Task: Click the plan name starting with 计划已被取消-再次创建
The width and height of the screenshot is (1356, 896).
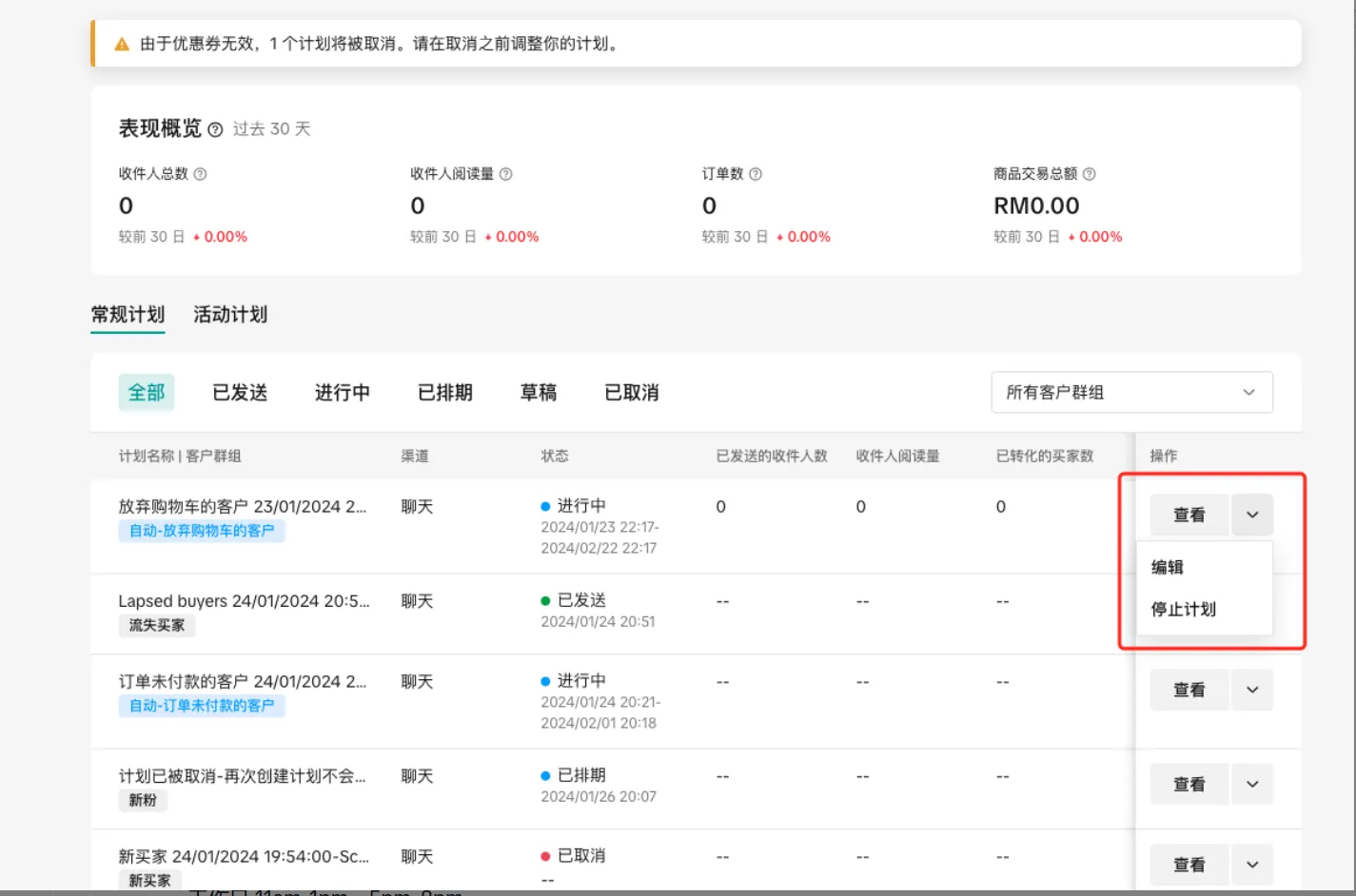Action: point(243,776)
